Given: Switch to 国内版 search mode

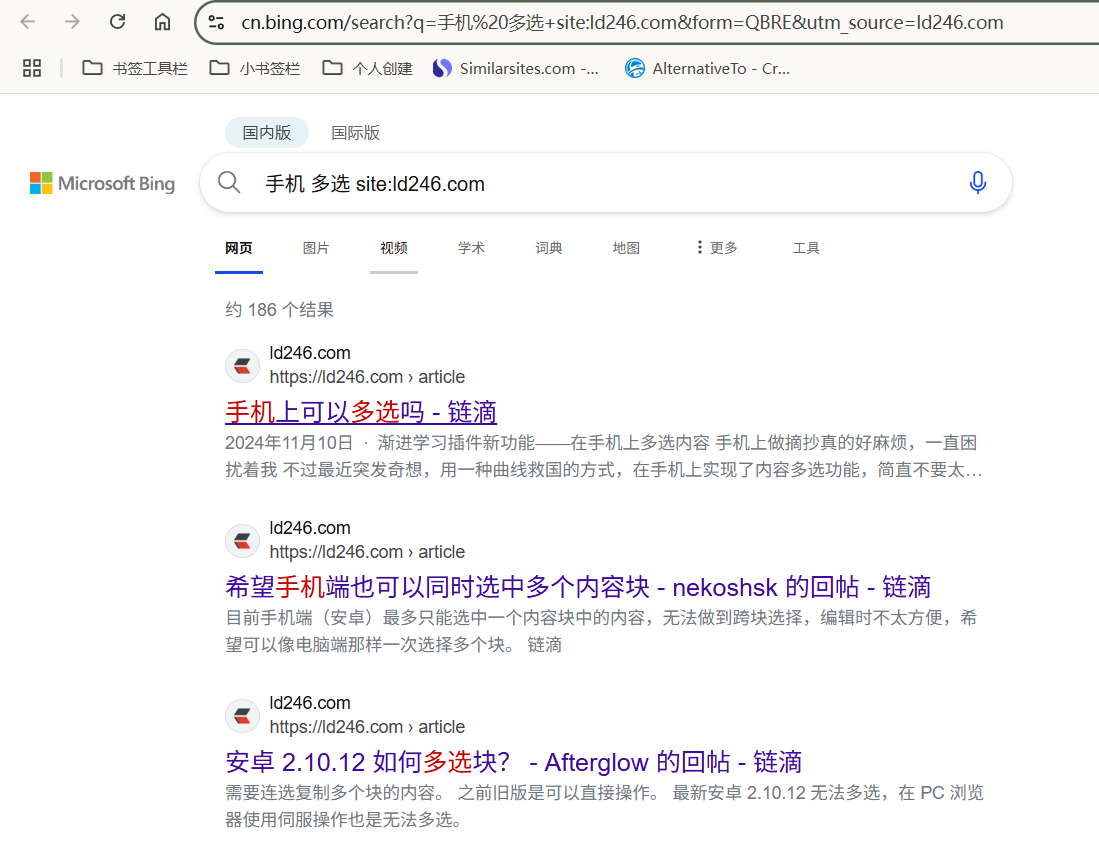Looking at the screenshot, I should click(266, 133).
